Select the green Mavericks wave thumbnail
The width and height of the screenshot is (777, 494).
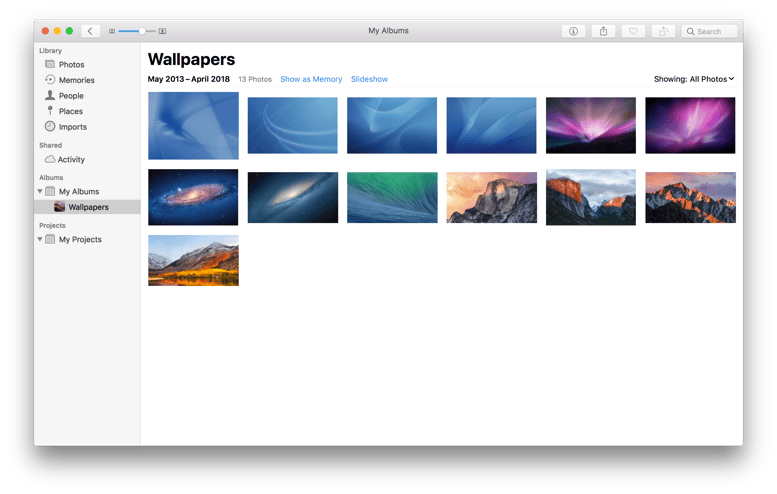coord(392,197)
